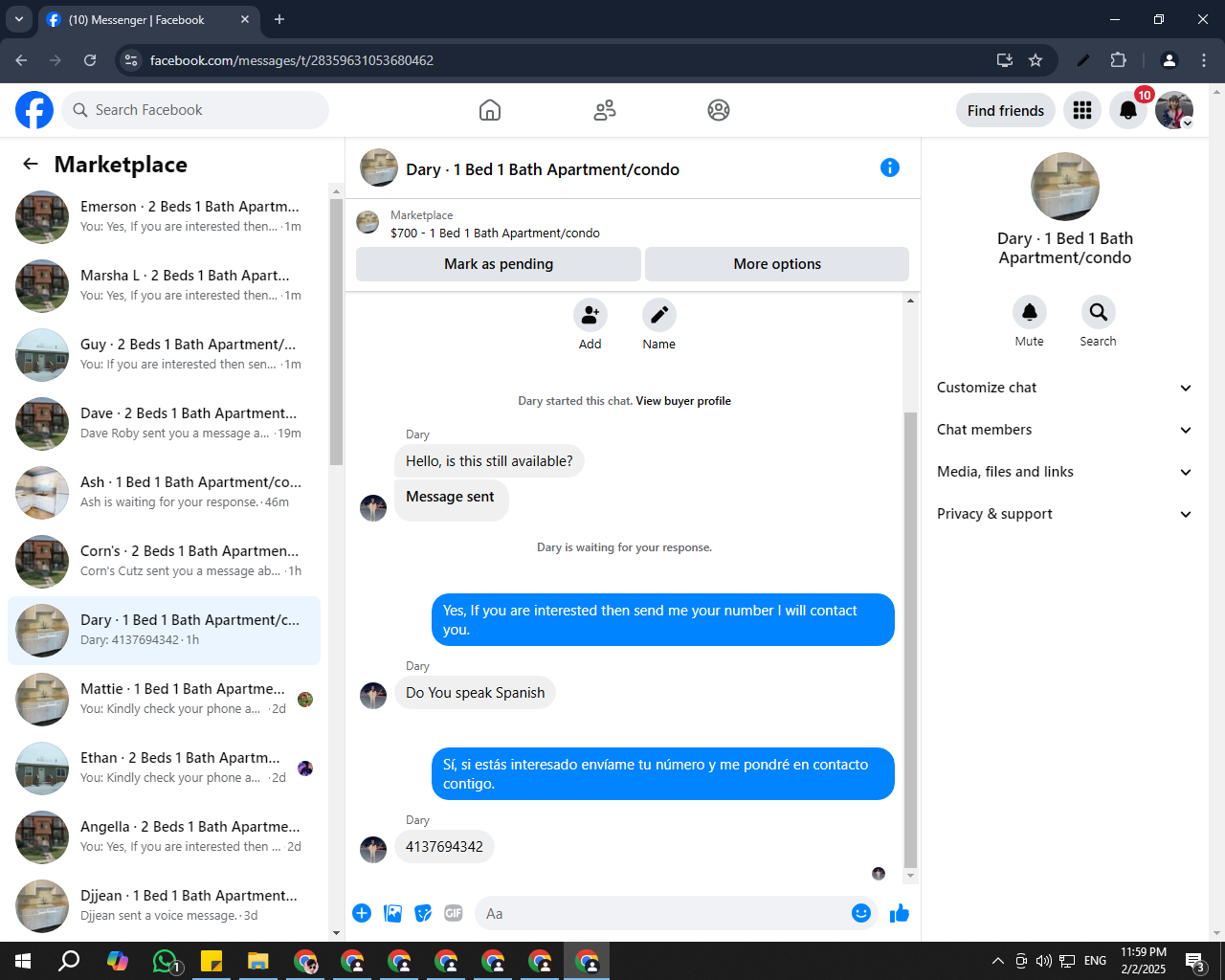
Task: Select the Messenger | Facebook browser tab
Action: tap(148, 20)
